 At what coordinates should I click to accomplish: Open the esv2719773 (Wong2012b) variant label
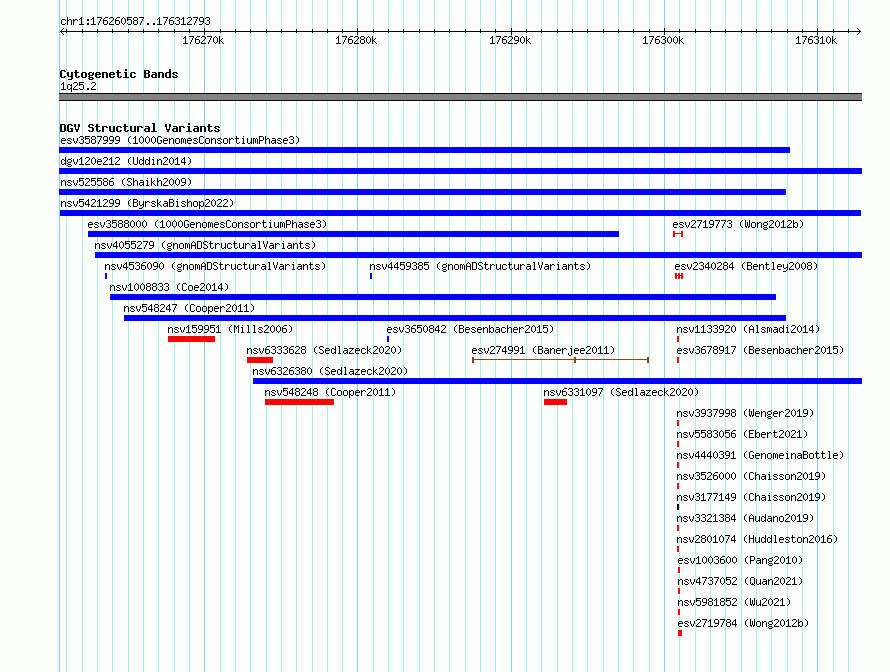click(738, 224)
